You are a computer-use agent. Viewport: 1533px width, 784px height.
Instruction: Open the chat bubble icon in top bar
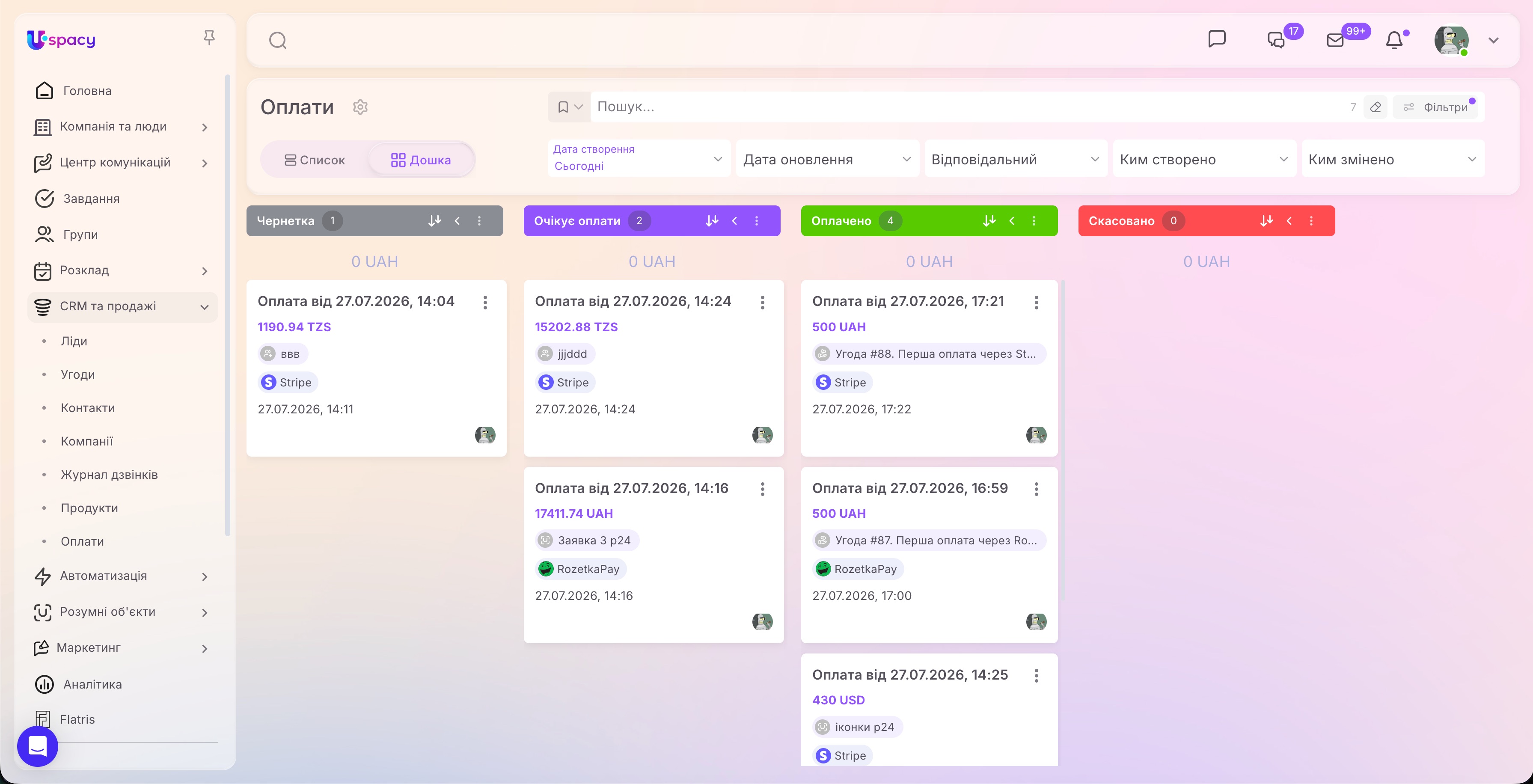(1217, 39)
